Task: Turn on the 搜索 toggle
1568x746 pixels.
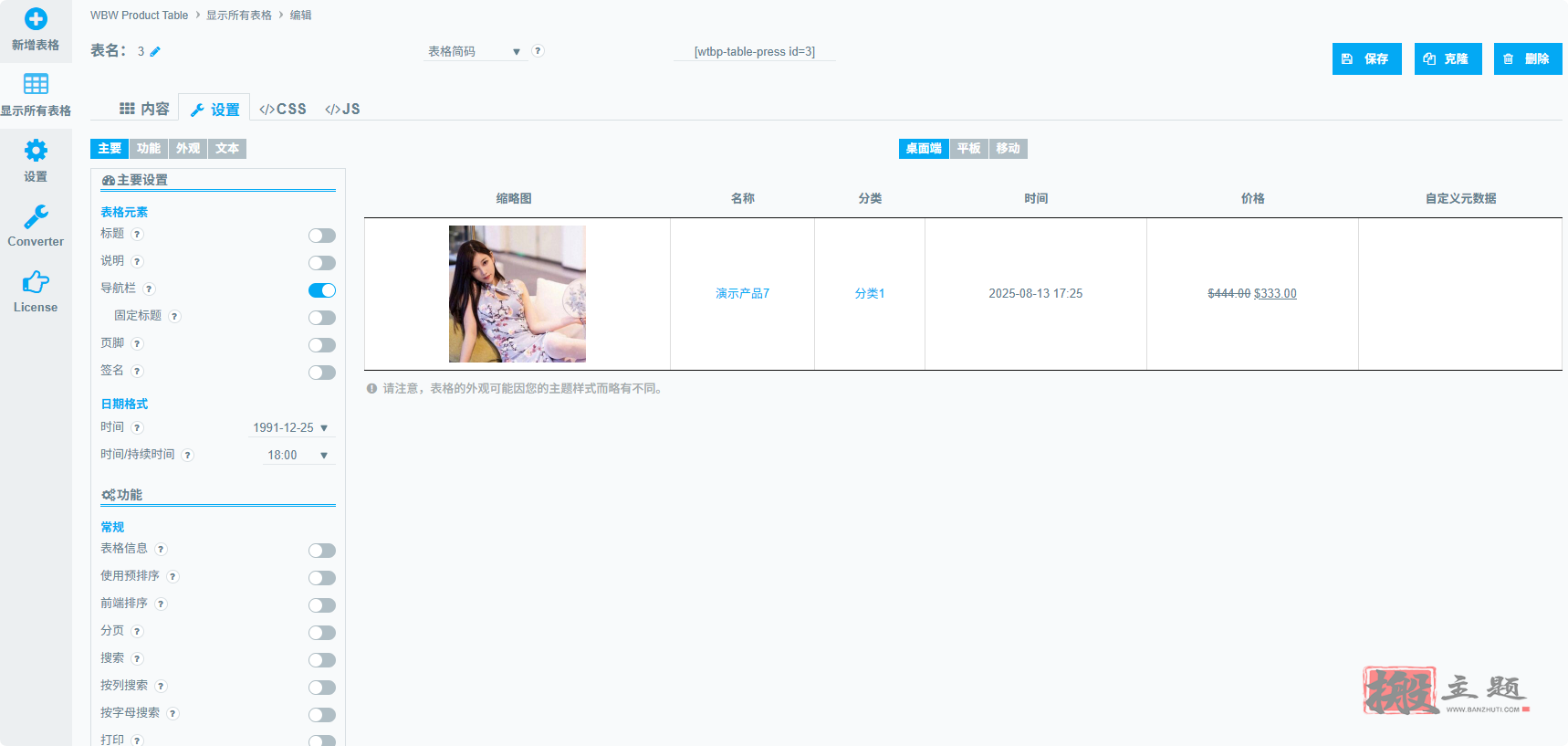Action: (x=322, y=660)
